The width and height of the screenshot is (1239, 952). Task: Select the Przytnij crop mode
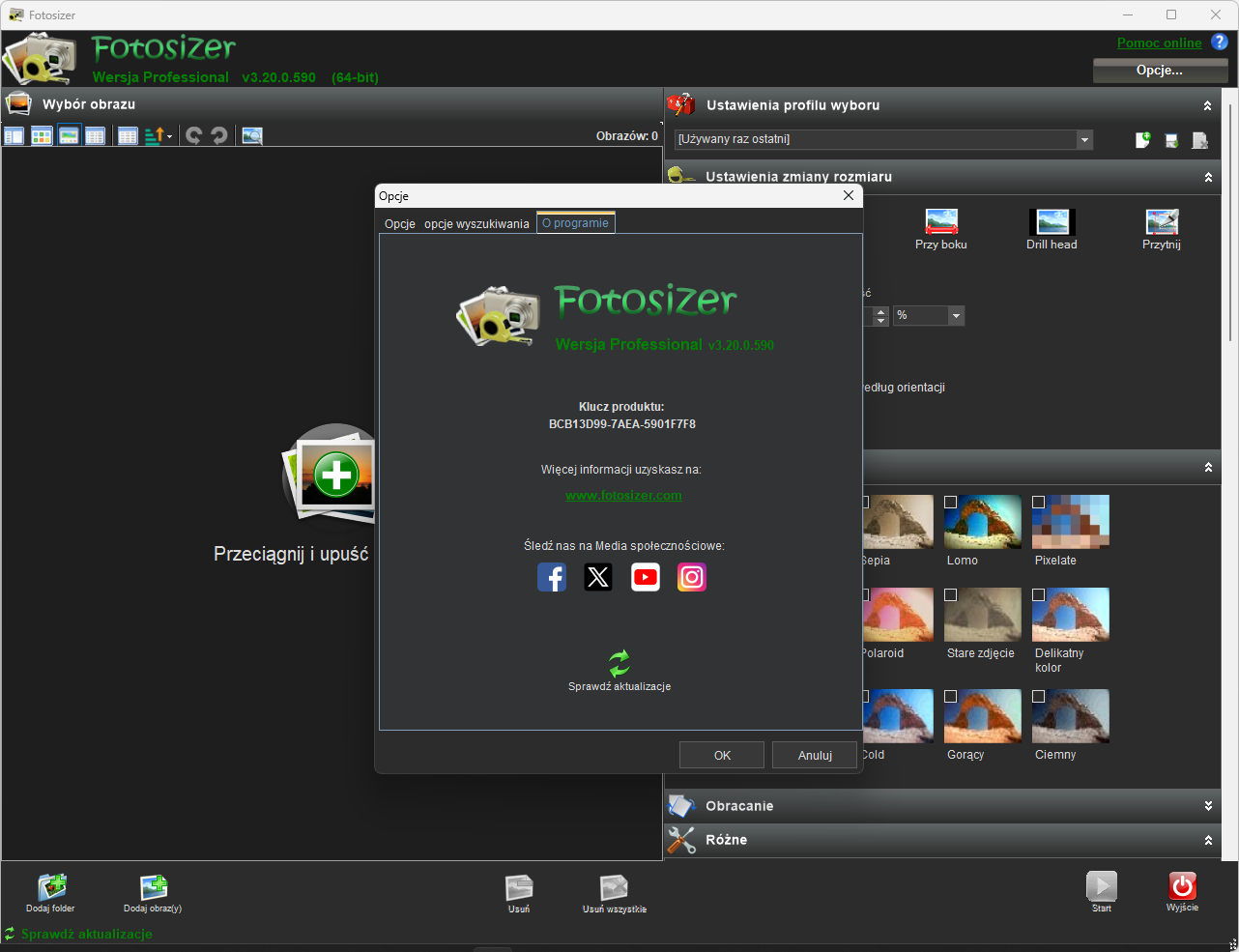tap(1162, 230)
